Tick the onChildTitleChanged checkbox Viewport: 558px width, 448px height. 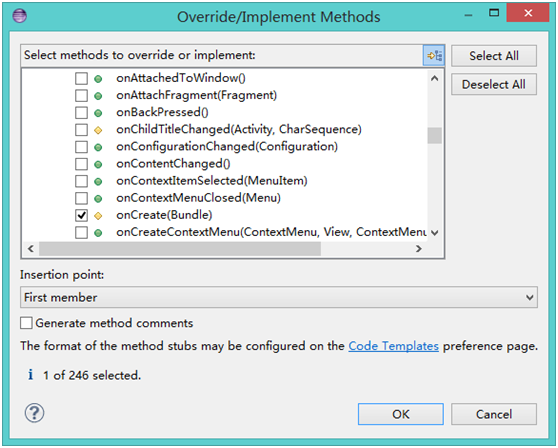coord(81,130)
